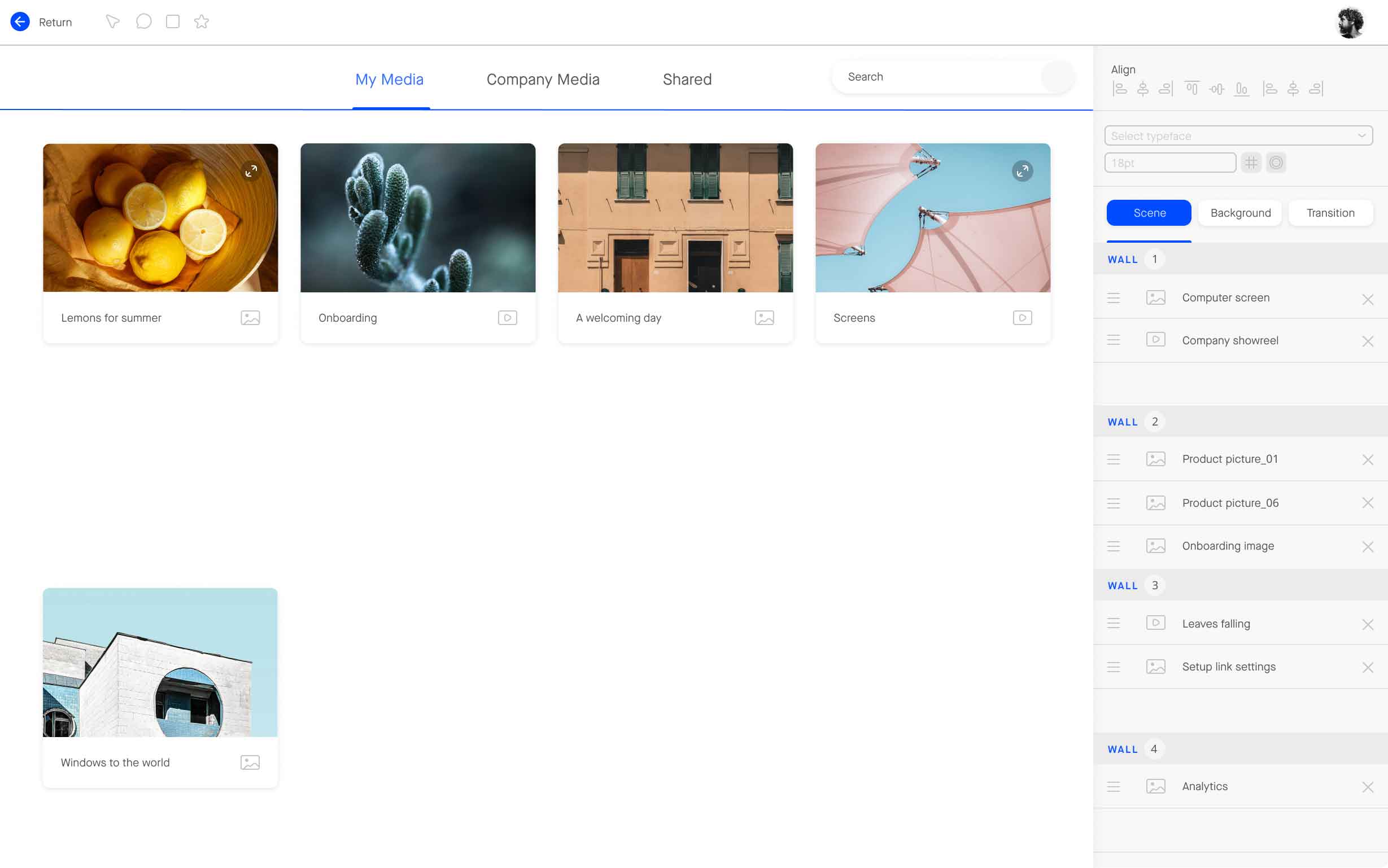Remove Computer screen from Wall 1
This screenshot has width=1388, height=868.
point(1367,300)
